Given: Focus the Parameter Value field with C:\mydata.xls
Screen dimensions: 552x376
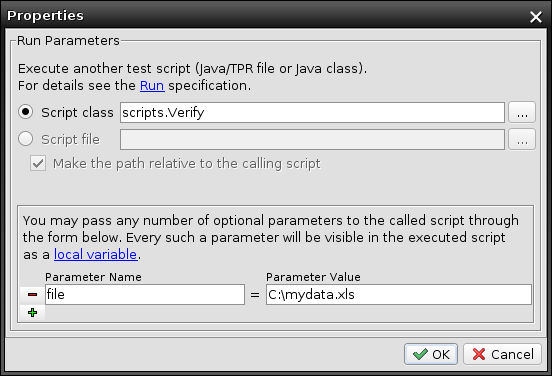Looking at the screenshot, I should (x=399, y=294).
